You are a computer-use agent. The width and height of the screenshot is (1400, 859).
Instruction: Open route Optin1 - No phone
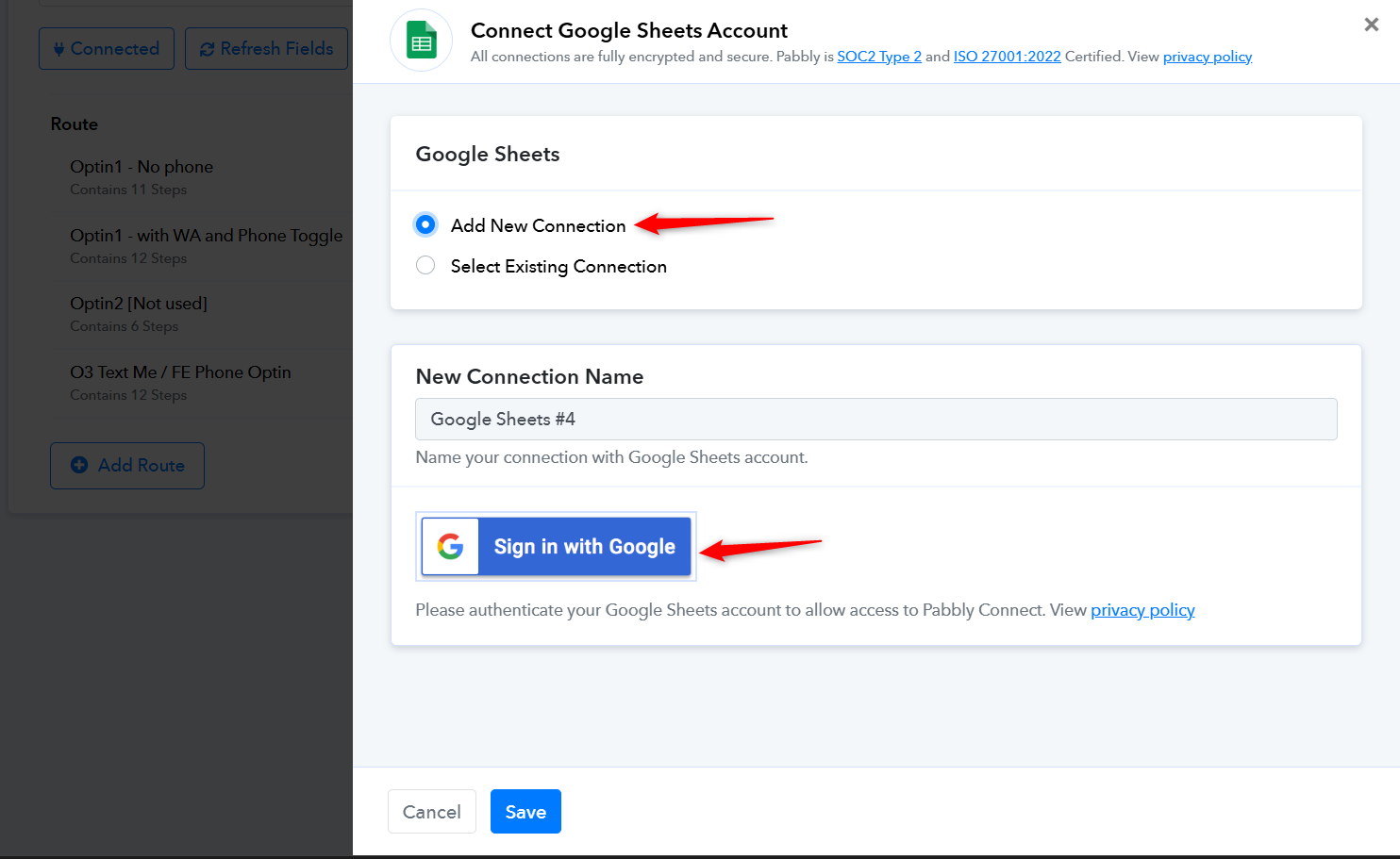142,167
